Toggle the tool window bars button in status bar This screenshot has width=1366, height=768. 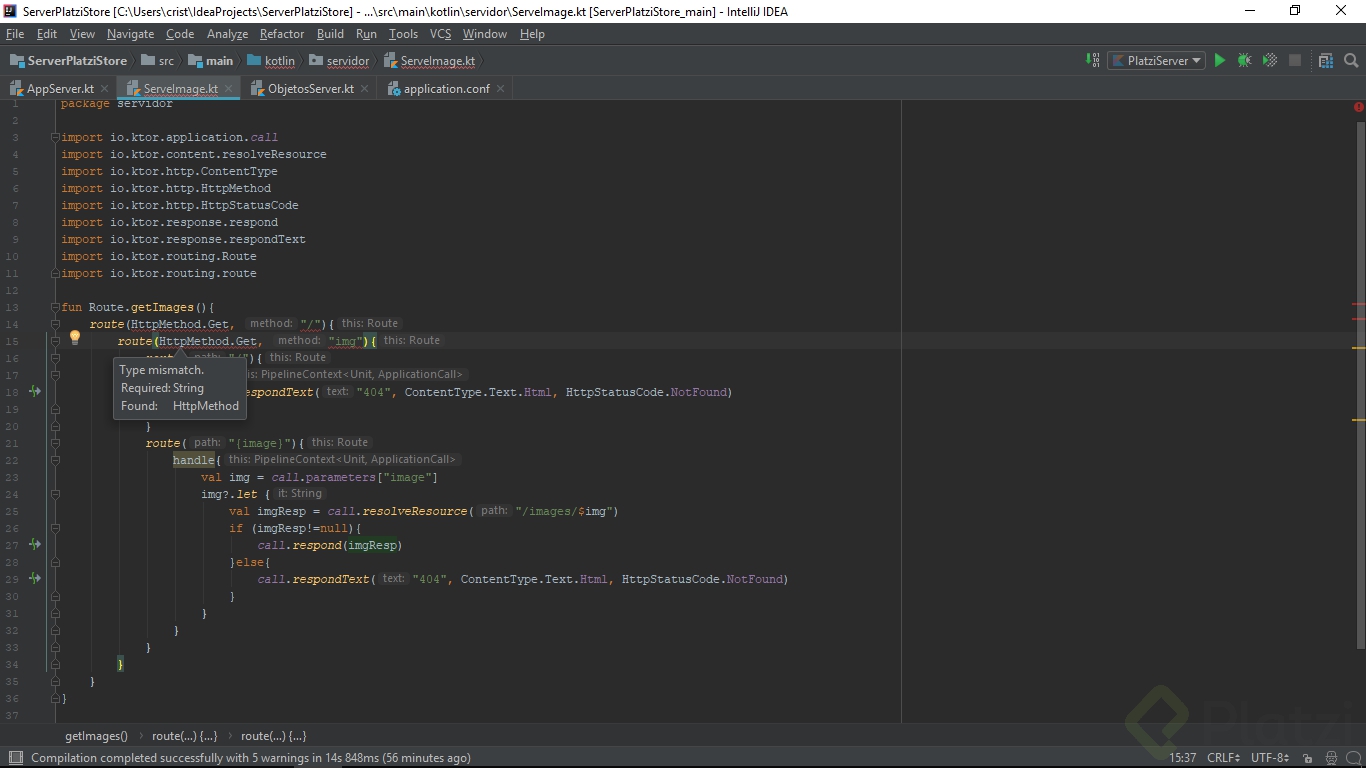14,758
